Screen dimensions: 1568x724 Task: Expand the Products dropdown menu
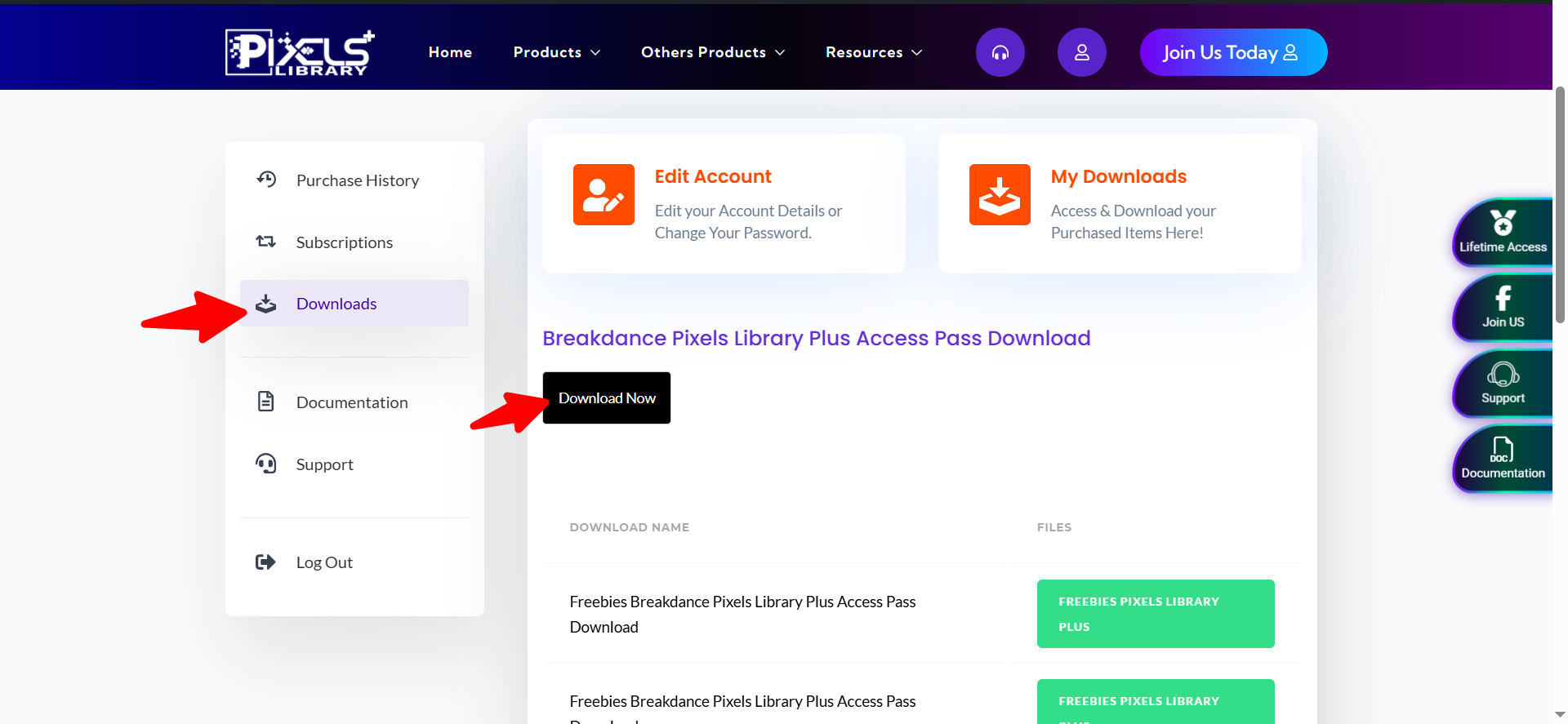[x=556, y=52]
